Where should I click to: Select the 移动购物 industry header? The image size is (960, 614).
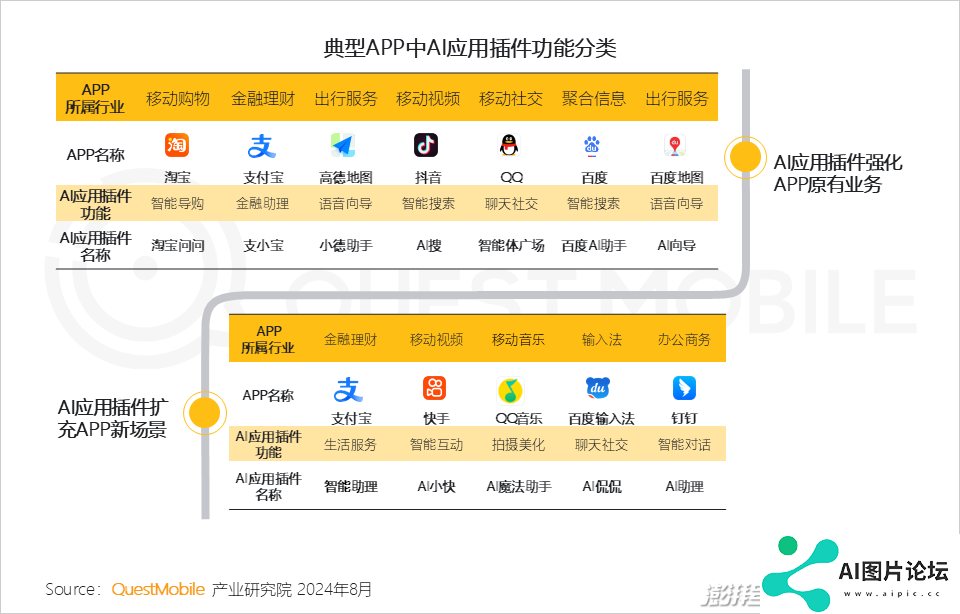pos(178,99)
